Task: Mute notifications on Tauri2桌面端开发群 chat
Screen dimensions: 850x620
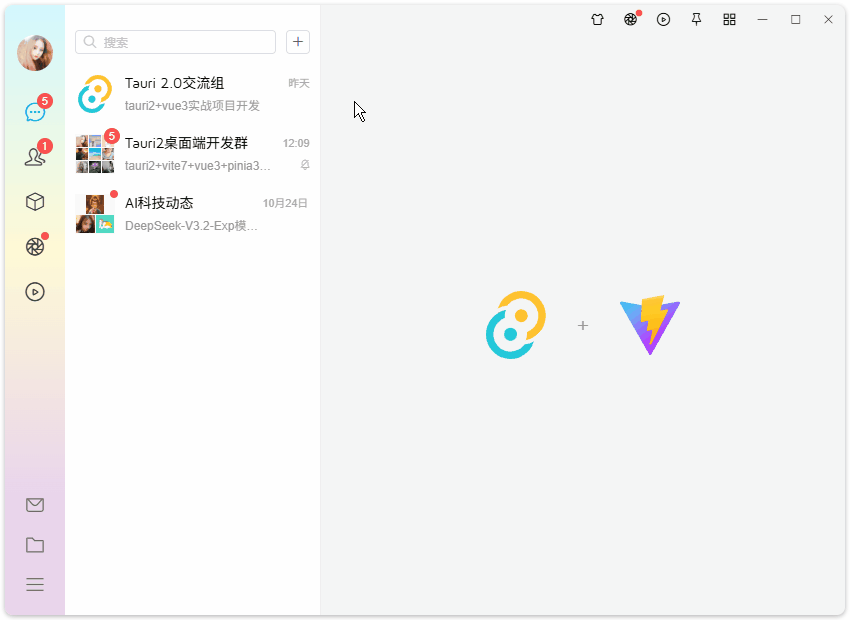Action: coord(304,166)
